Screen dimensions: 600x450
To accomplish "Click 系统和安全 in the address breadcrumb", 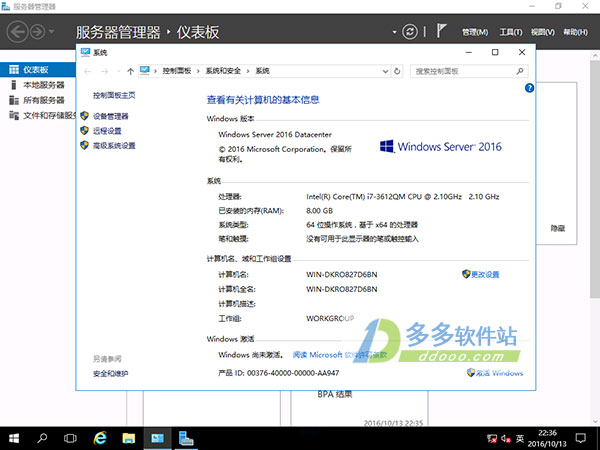I will [x=223, y=71].
